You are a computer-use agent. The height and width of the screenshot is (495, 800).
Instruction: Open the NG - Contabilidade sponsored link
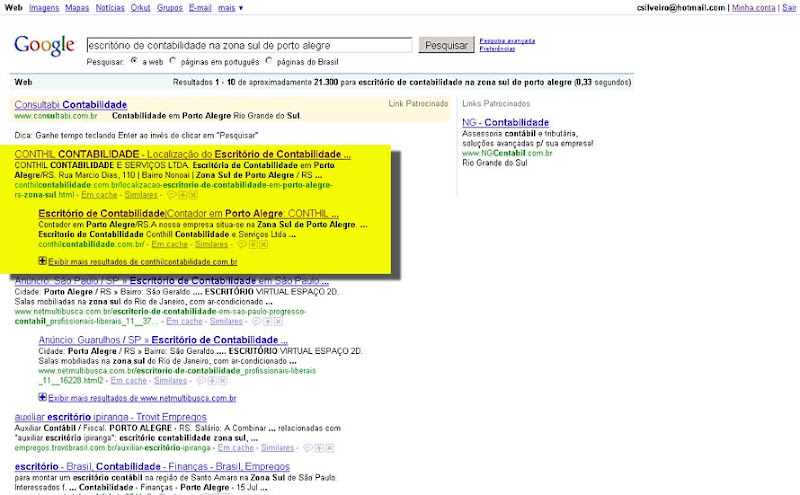click(505, 122)
